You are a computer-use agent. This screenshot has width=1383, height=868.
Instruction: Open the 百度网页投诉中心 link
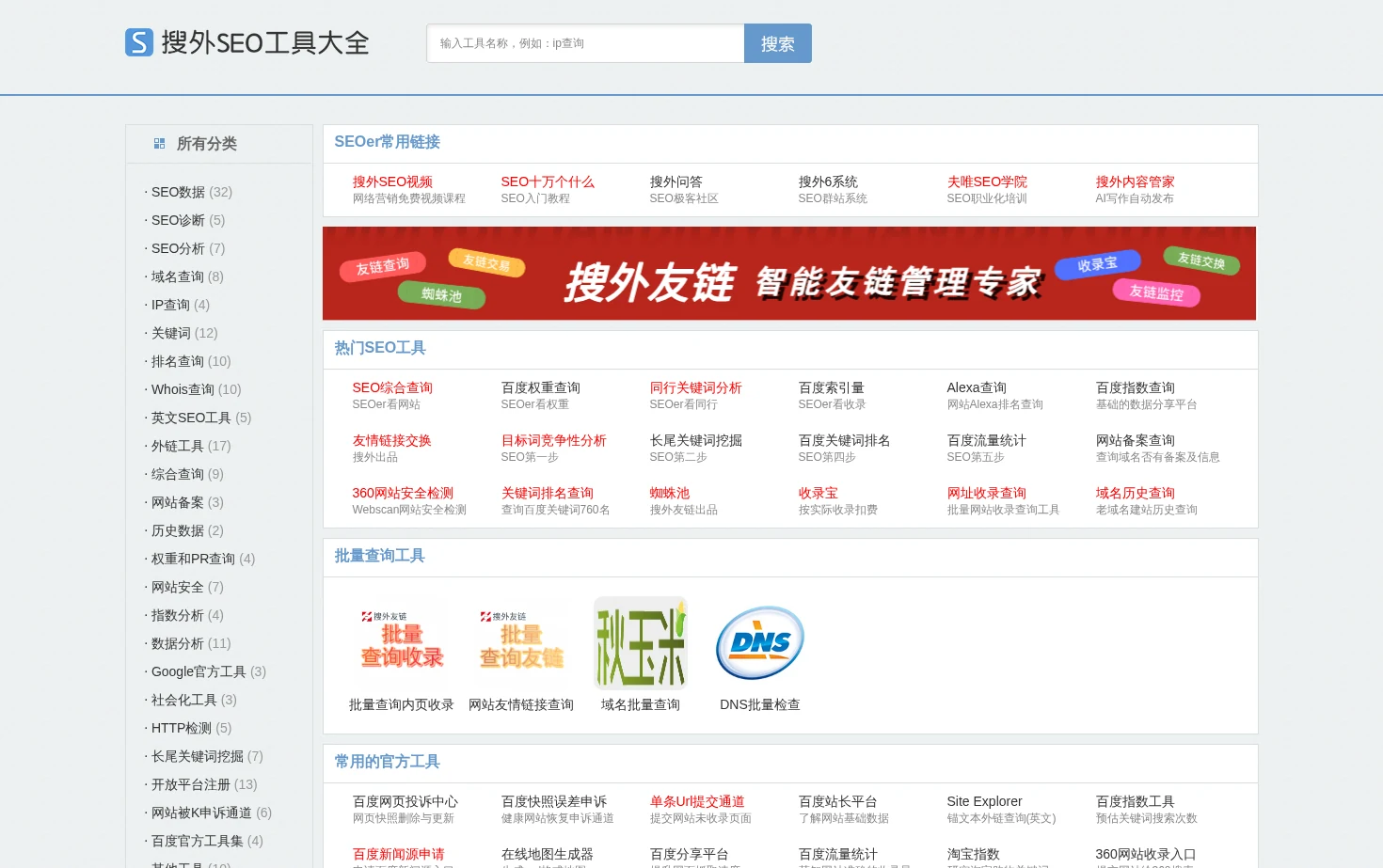(x=405, y=801)
